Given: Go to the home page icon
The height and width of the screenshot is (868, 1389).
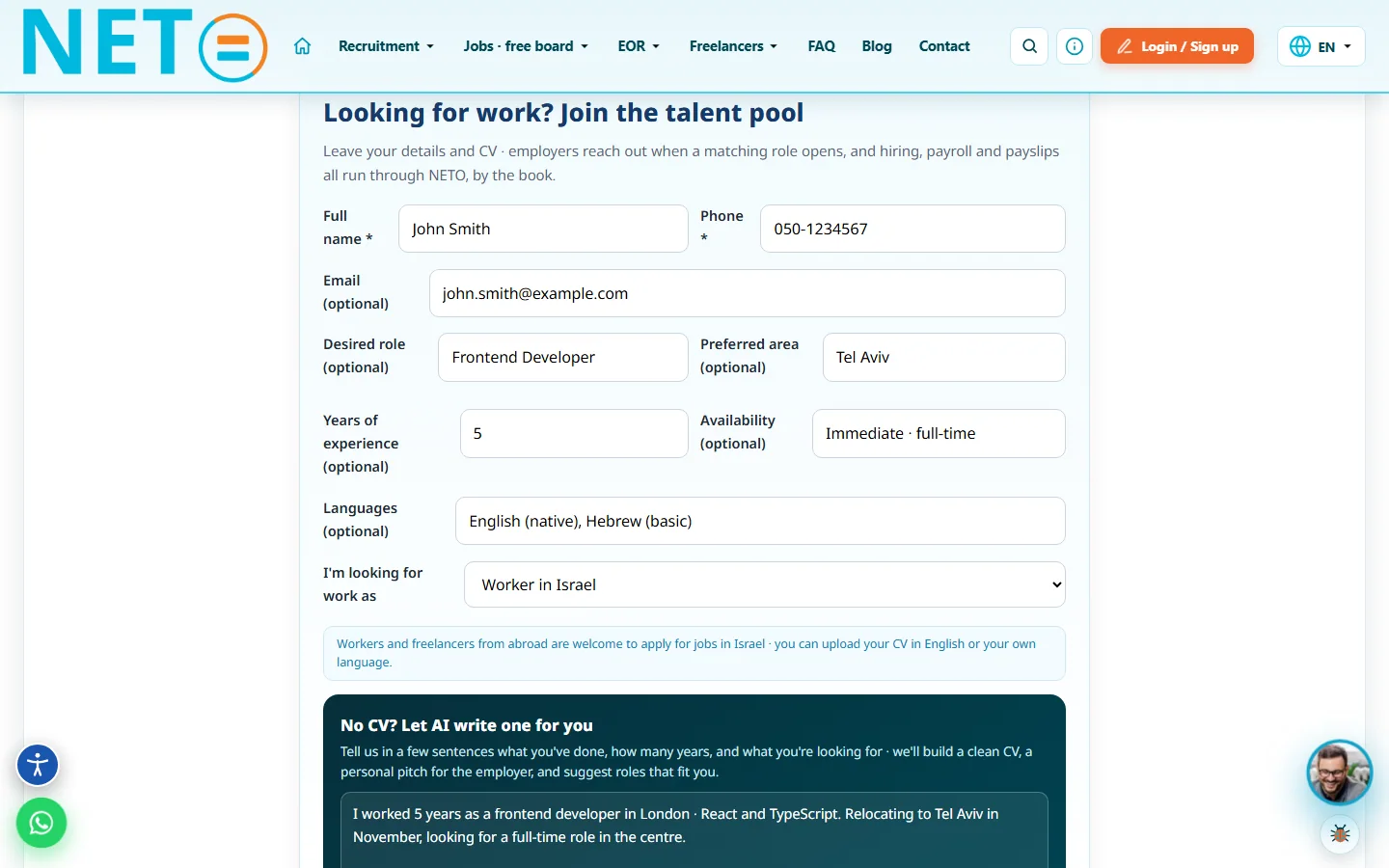Looking at the screenshot, I should pyautogui.click(x=302, y=46).
